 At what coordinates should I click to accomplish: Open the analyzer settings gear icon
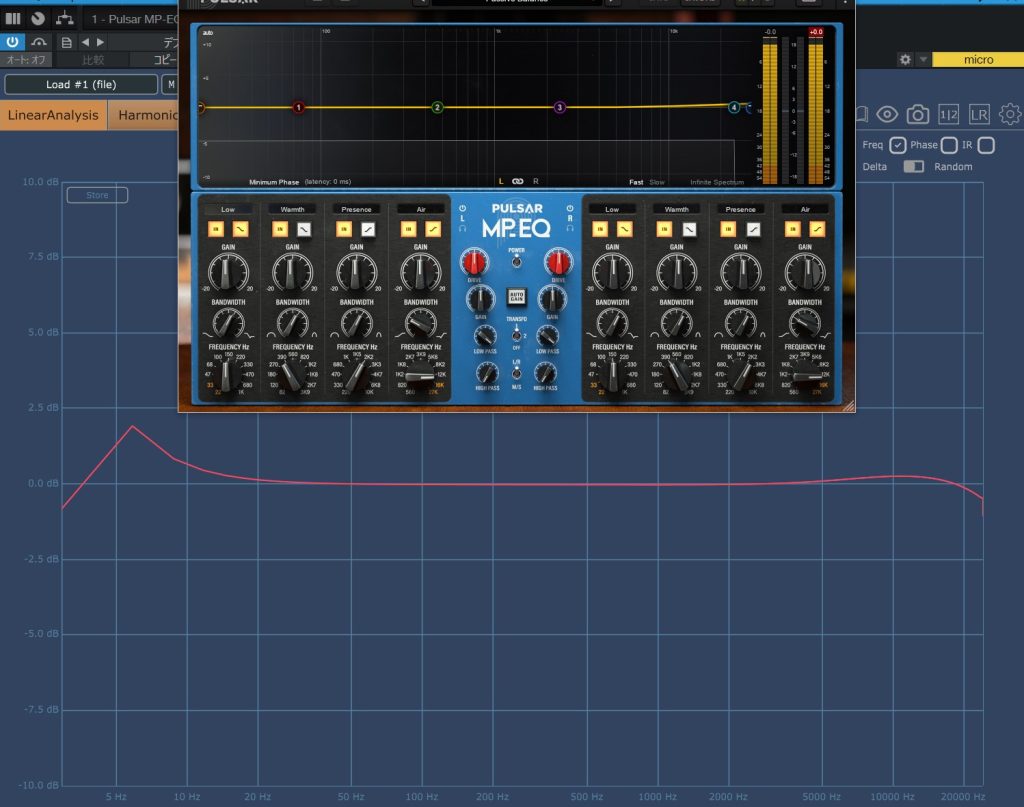point(1010,114)
